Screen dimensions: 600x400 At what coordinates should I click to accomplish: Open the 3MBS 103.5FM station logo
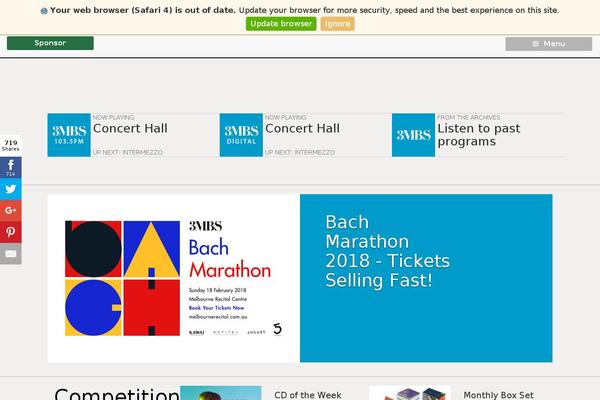tap(69, 135)
